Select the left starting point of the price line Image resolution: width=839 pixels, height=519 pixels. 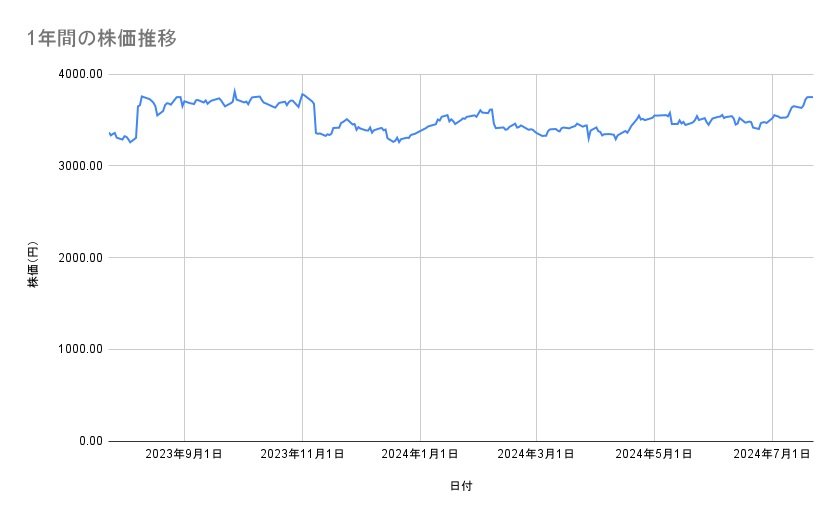109,133
